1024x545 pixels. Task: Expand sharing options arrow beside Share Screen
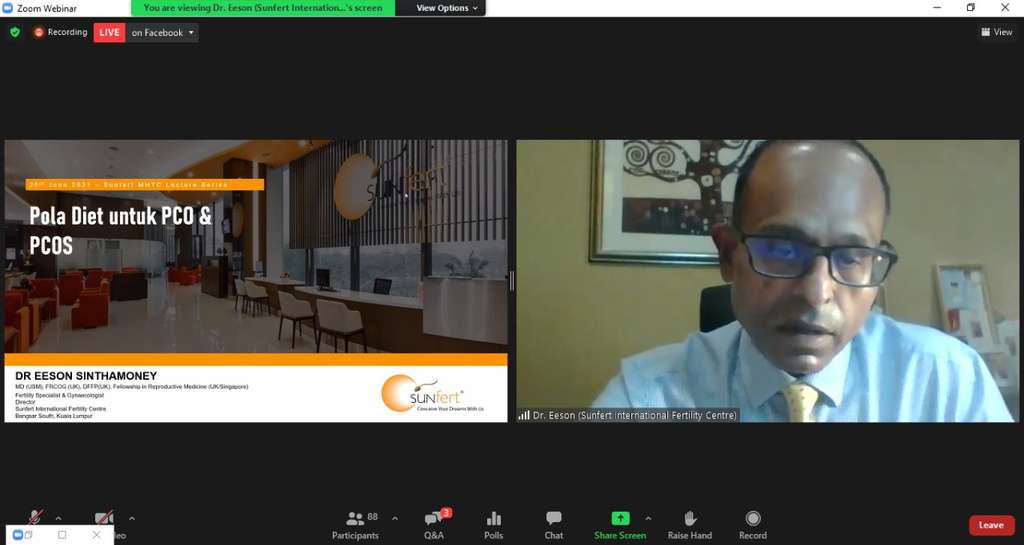pyautogui.click(x=648, y=518)
